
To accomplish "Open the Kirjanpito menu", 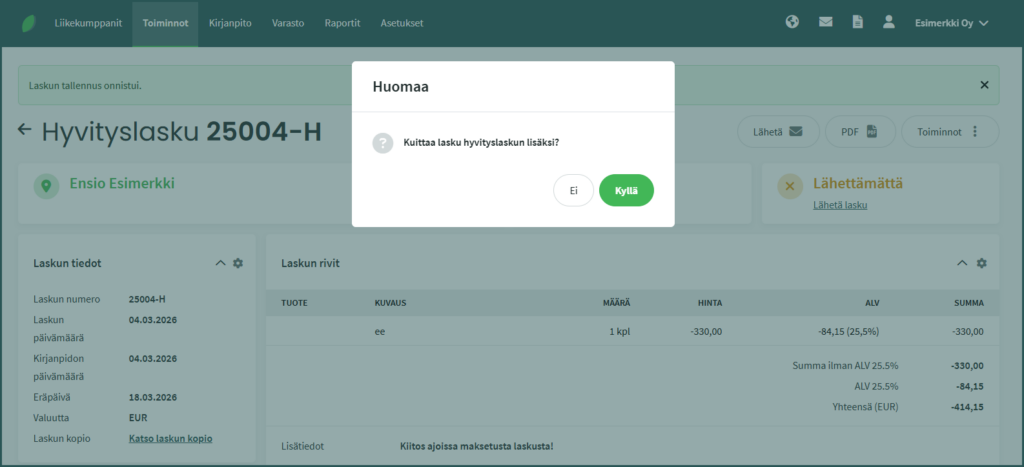I will coord(230,22).
